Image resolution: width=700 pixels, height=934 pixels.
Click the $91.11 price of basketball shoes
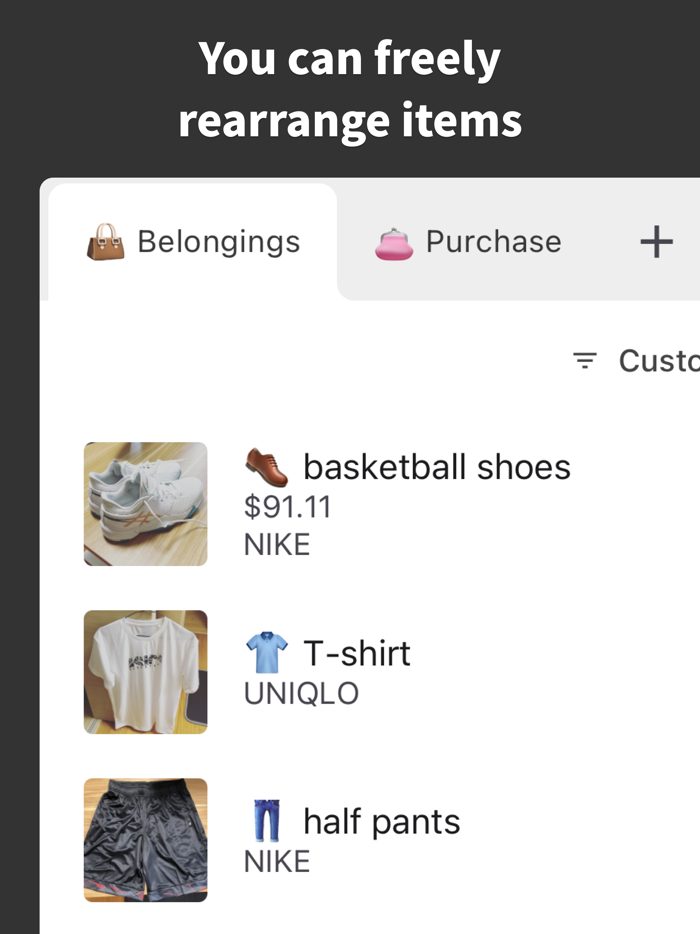pos(288,506)
